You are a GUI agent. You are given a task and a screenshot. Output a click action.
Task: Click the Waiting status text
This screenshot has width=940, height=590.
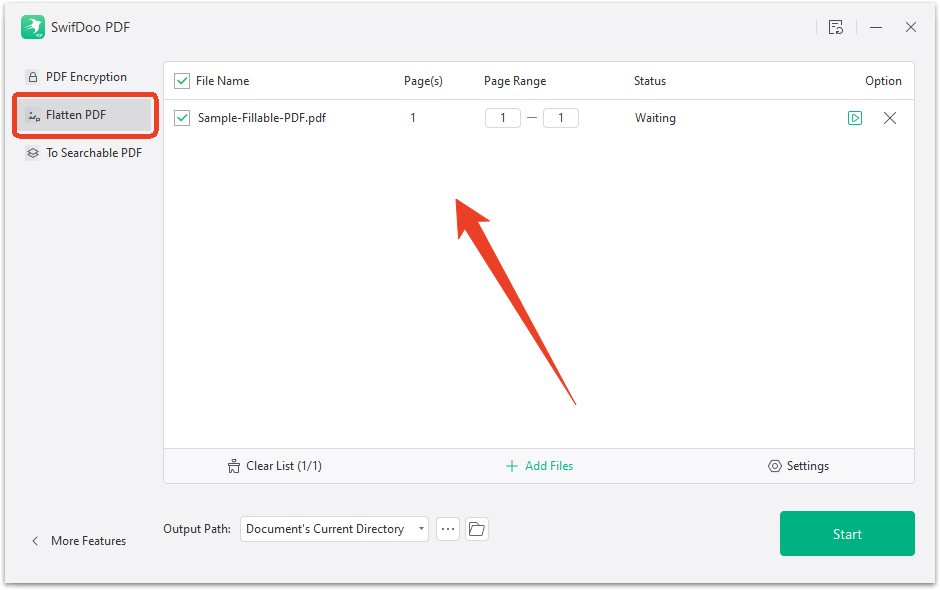(x=655, y=118)
